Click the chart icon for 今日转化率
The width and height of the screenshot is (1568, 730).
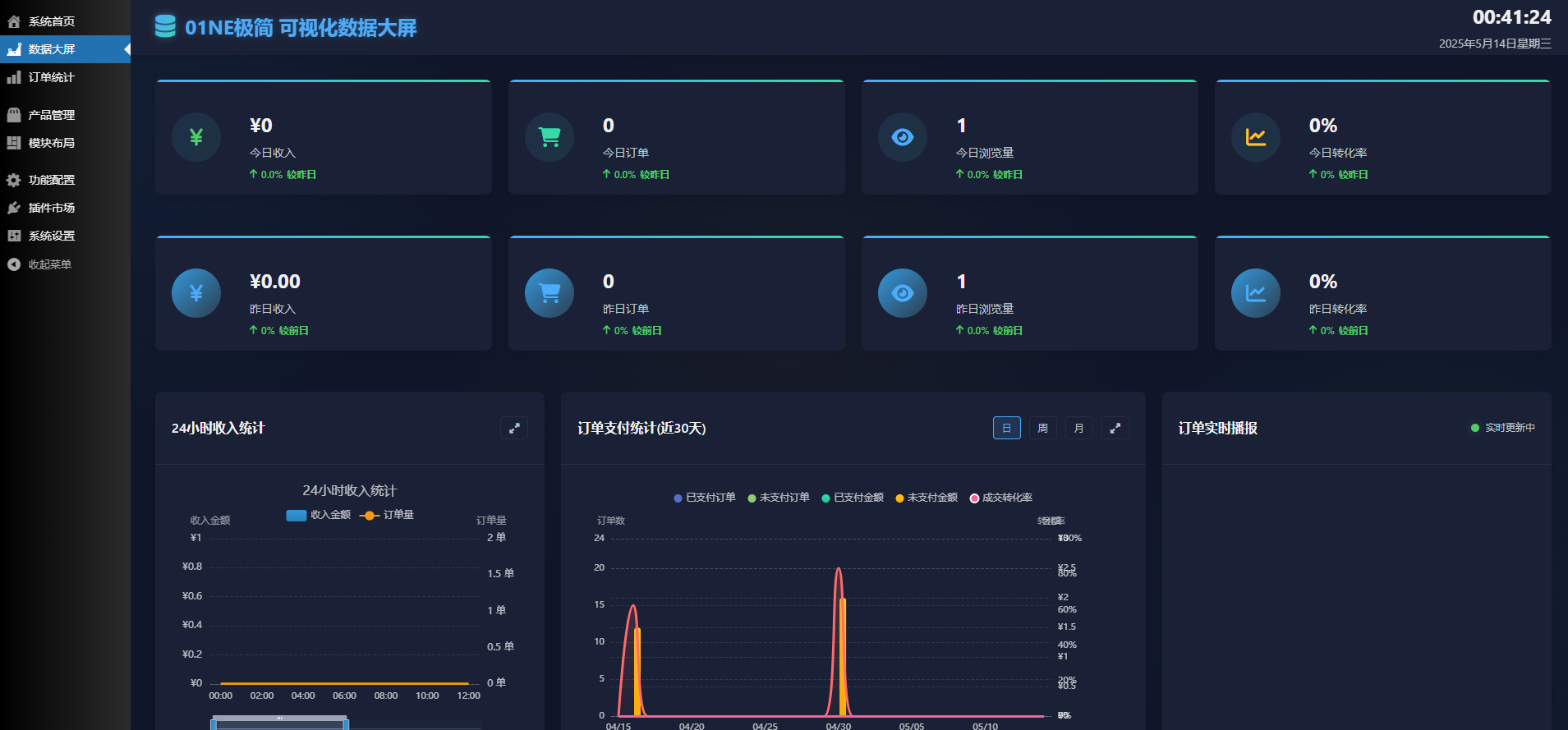coord(1256,137)
